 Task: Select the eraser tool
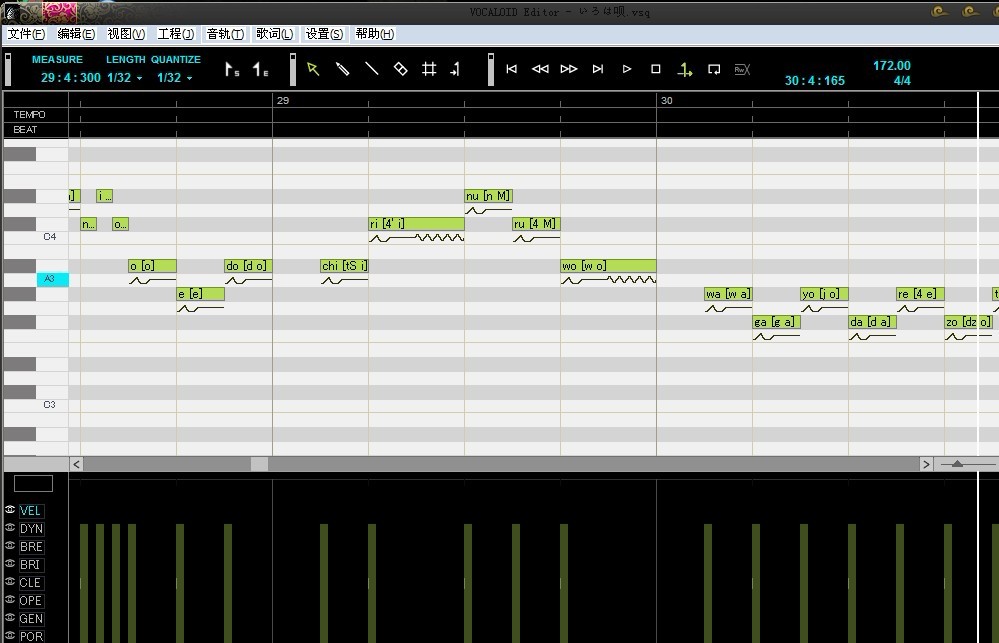tap(401, 69)
